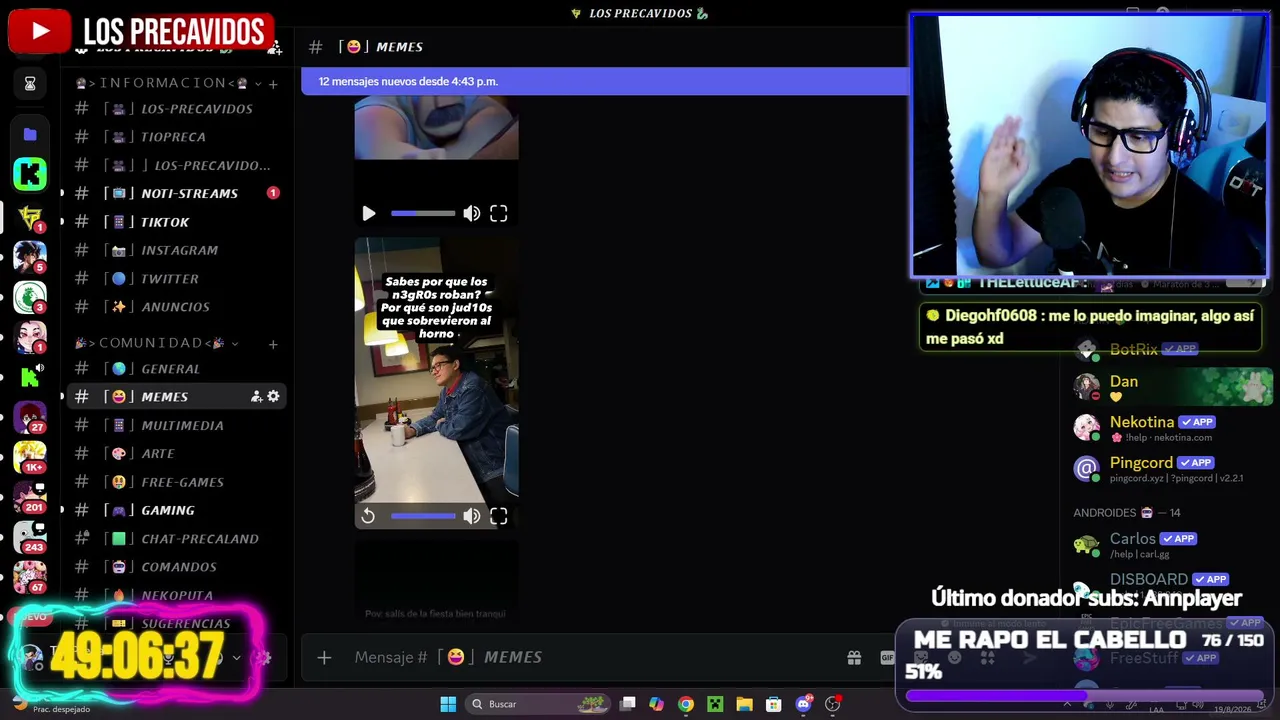1280x720 pixels.
Task: Open the Windows Start menu
Action: click(x=448, y=704)
